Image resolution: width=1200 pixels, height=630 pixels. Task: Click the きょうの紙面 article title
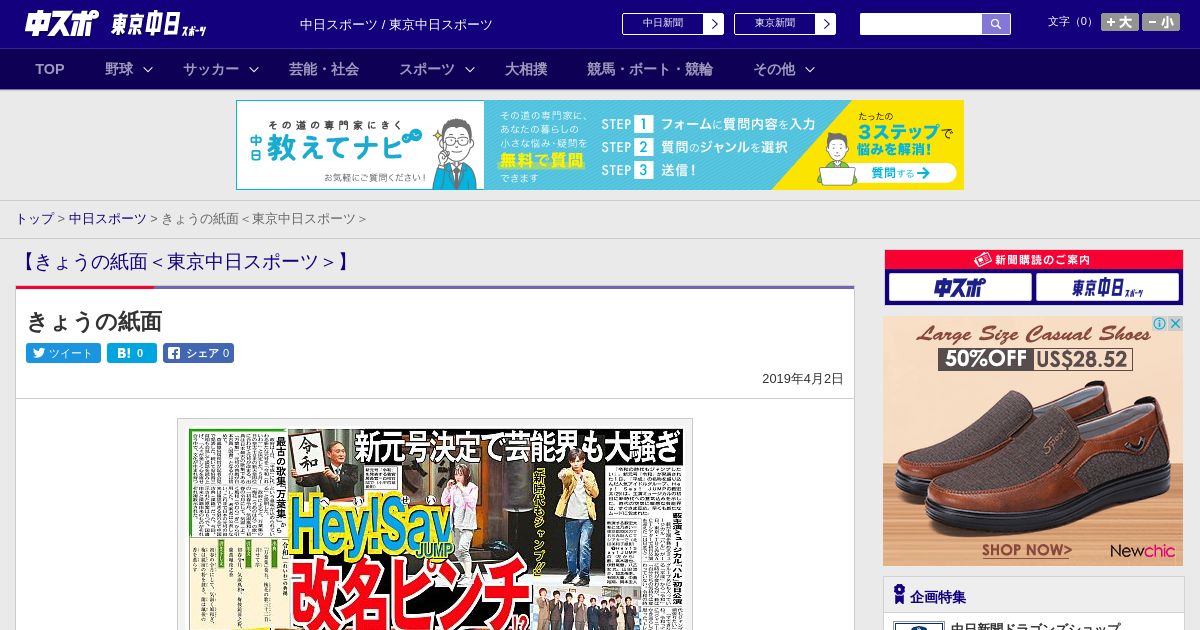pyautogui.click(x=94, y=321)
